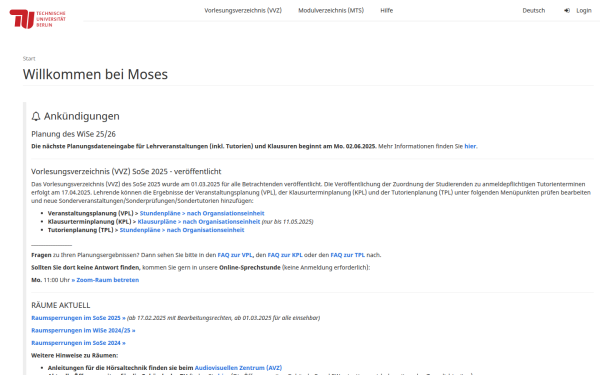Open the FAQ zur KPL link
The width and height of the screenshot is (600, 375).
click(x=285, y=255)
